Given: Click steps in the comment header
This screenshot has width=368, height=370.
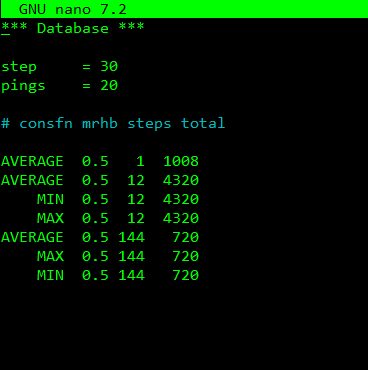Looking at the screenshot, I should click(149, 124).
